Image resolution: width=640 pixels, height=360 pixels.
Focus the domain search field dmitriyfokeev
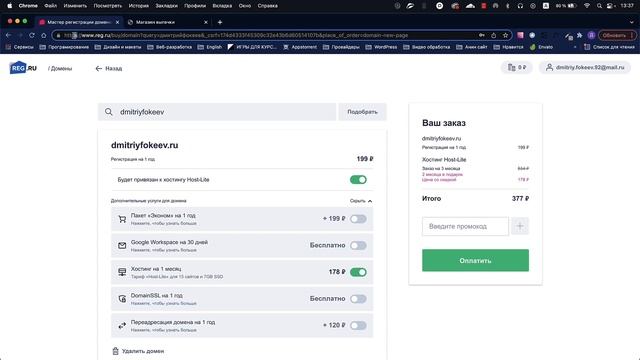[x=217, y=112]
